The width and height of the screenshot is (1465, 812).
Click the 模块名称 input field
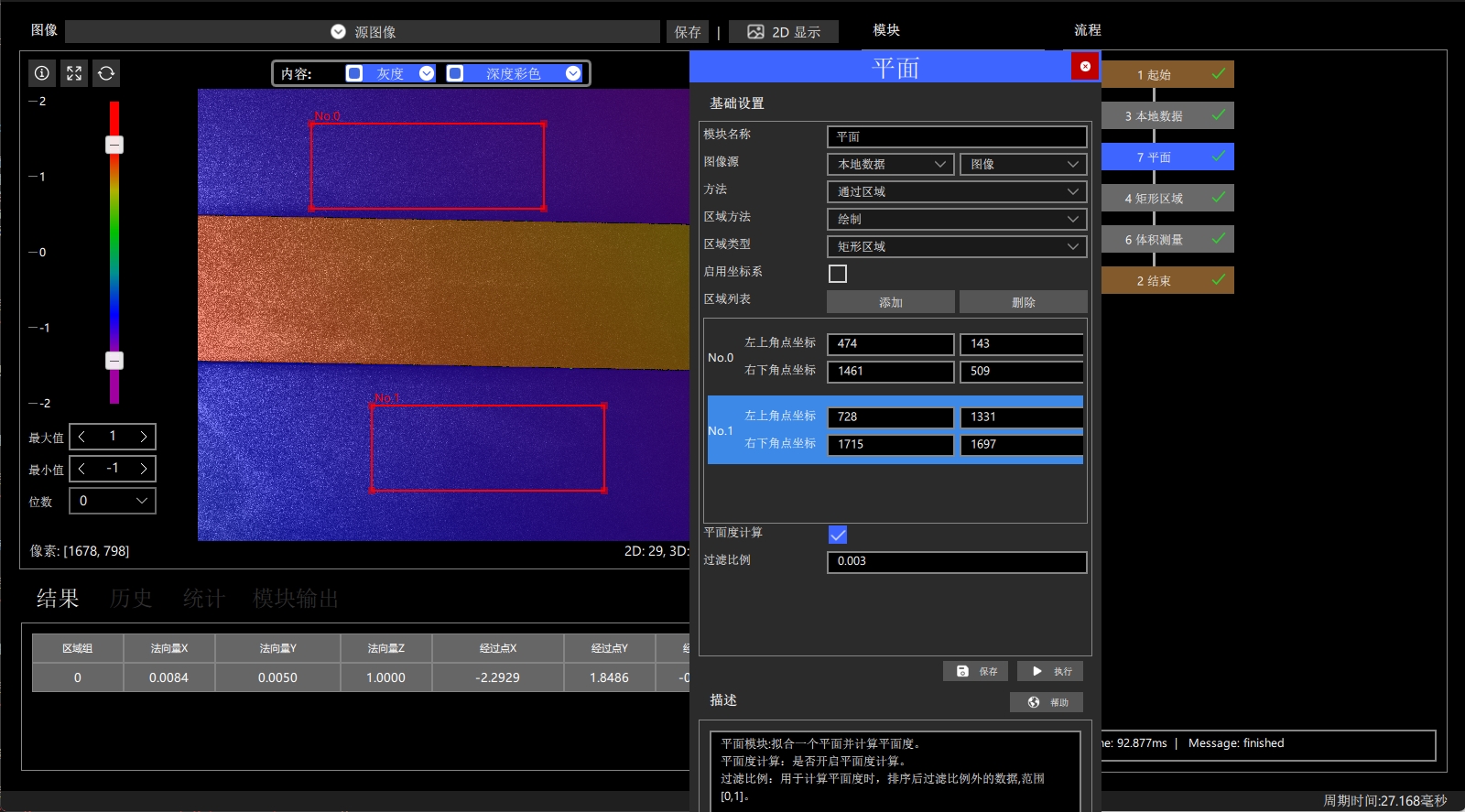[957, 136]
